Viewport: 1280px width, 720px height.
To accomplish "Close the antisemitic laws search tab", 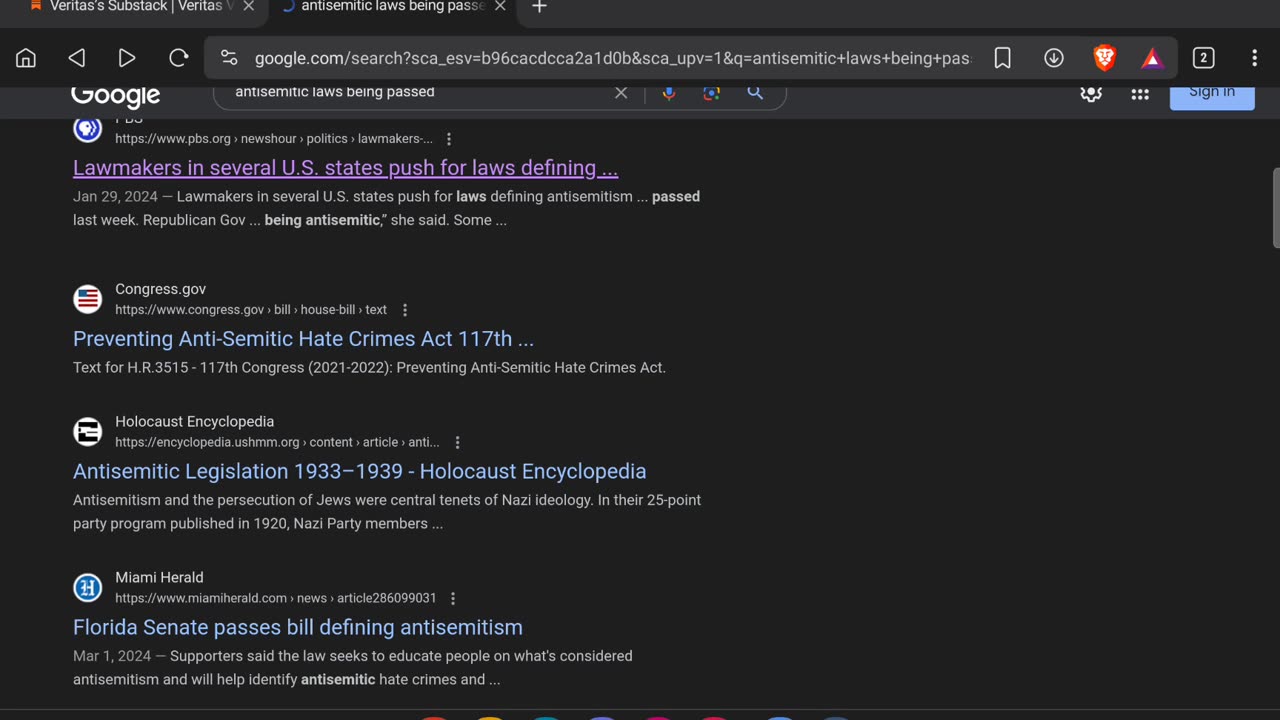I will click(500, 7).
